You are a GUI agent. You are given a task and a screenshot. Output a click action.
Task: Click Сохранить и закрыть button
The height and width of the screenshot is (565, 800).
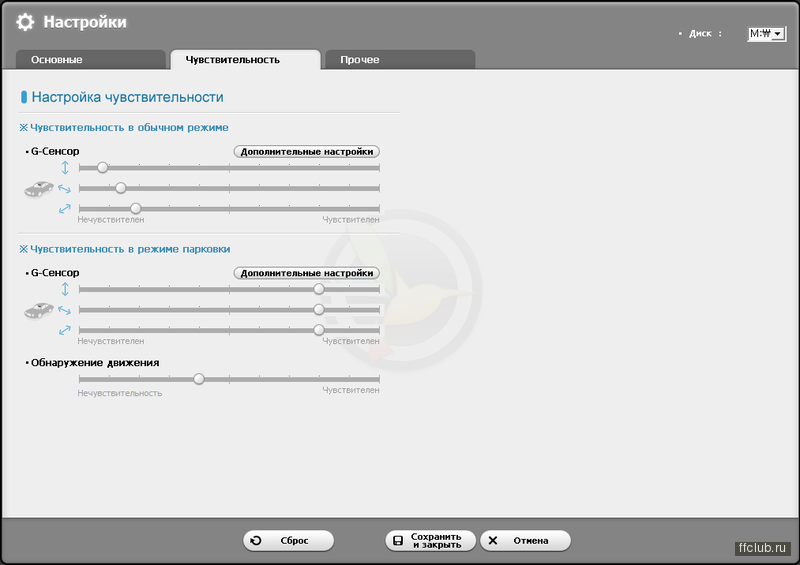click(x=431, y=541)
